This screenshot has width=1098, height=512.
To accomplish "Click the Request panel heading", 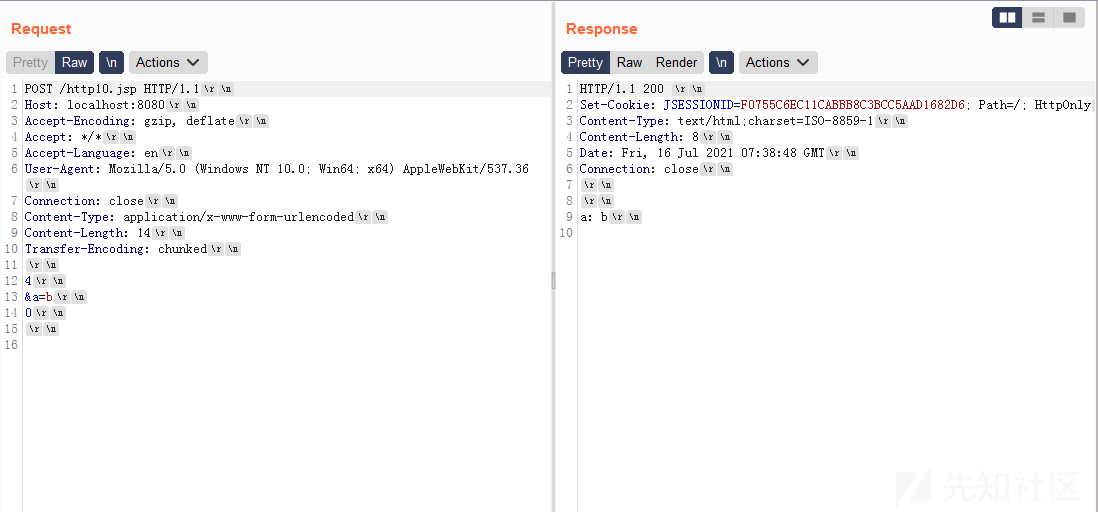I will point(41,29).
